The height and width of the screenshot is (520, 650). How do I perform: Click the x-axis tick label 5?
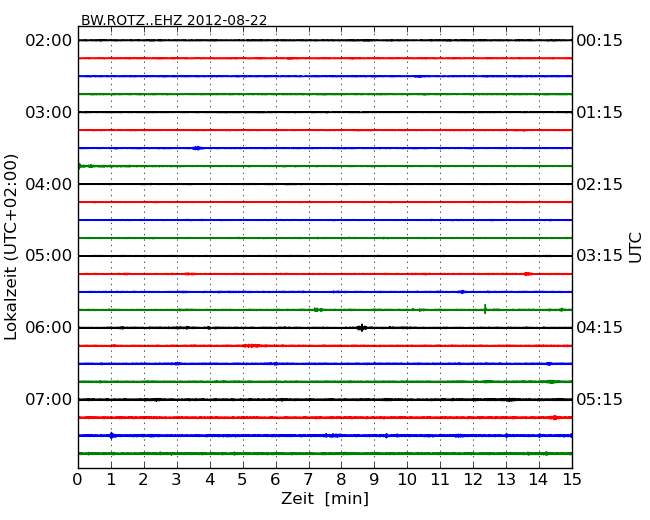click(243, 480)
